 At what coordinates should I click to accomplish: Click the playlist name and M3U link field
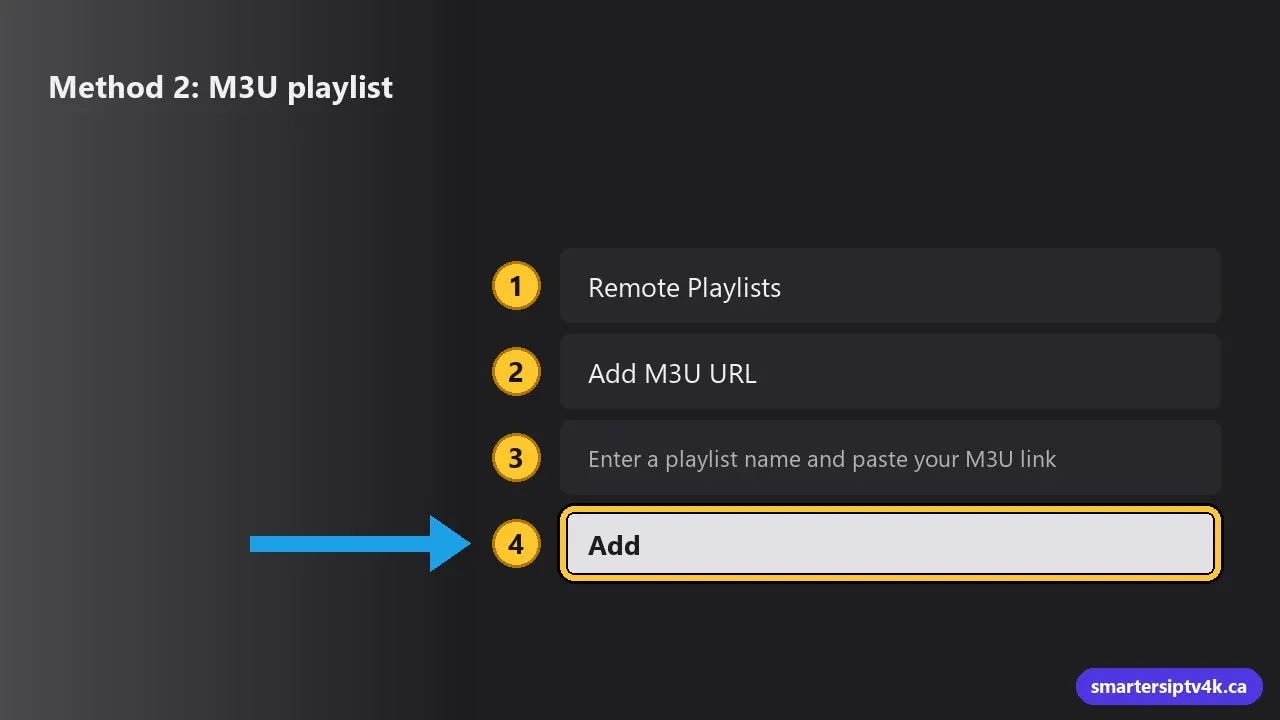[x=890, y=458]
